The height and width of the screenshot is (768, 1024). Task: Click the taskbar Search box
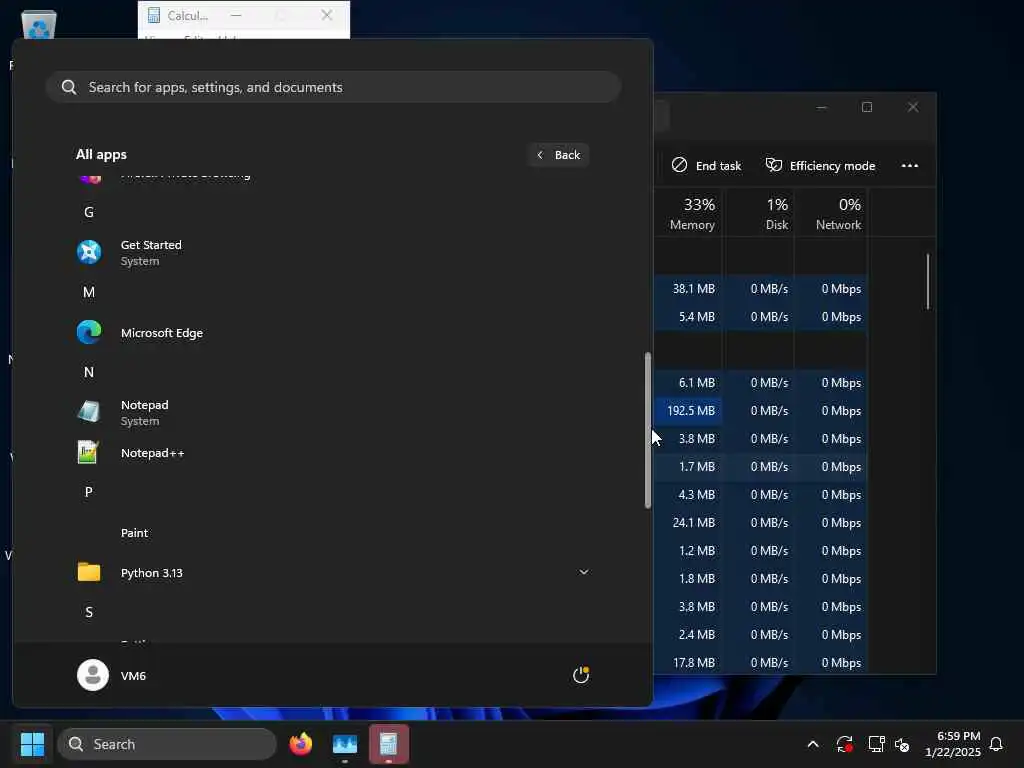click(x=167, y=744)
